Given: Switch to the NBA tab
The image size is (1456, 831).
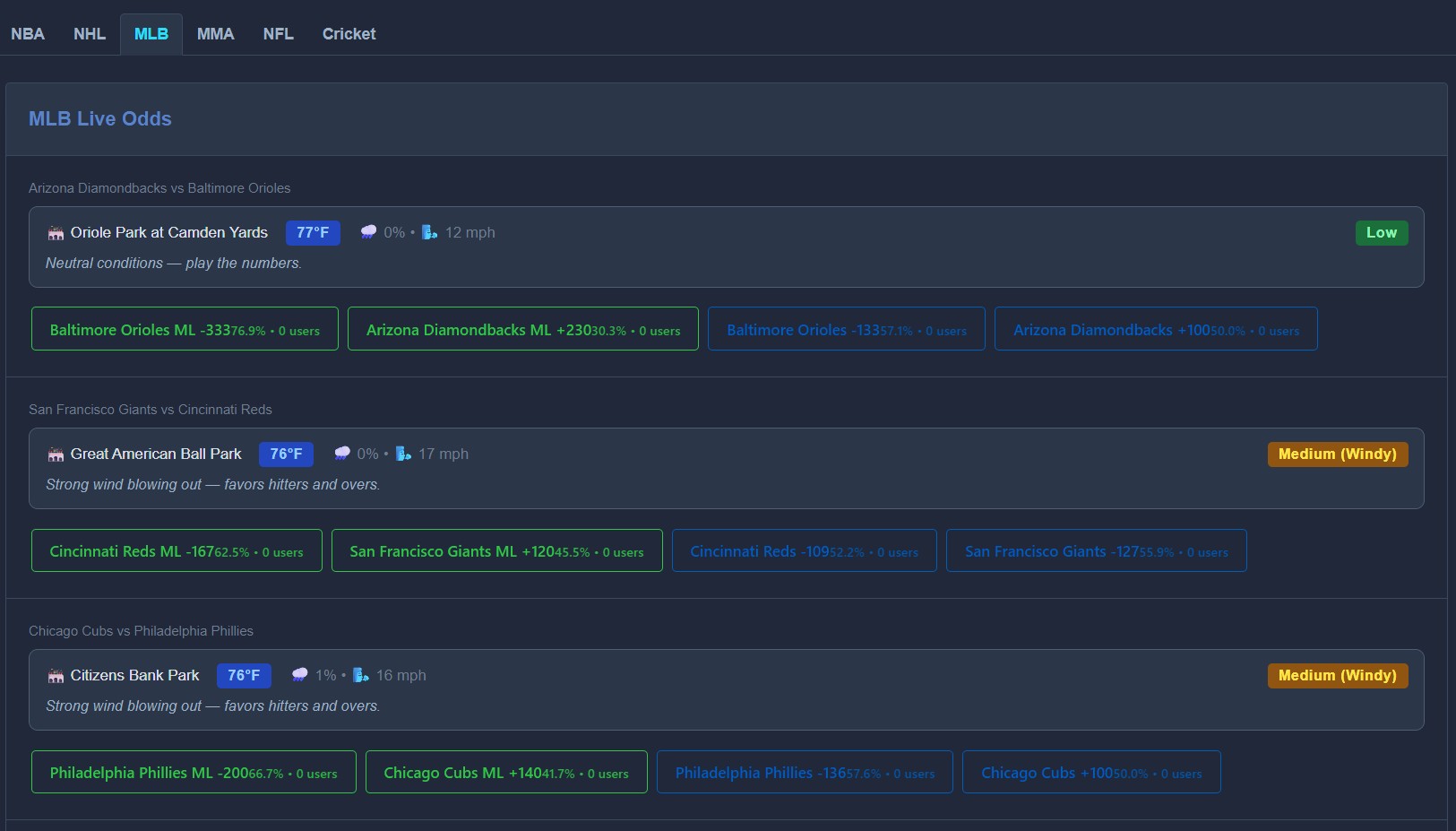Looking at the screenshot, I should [28, 34].
